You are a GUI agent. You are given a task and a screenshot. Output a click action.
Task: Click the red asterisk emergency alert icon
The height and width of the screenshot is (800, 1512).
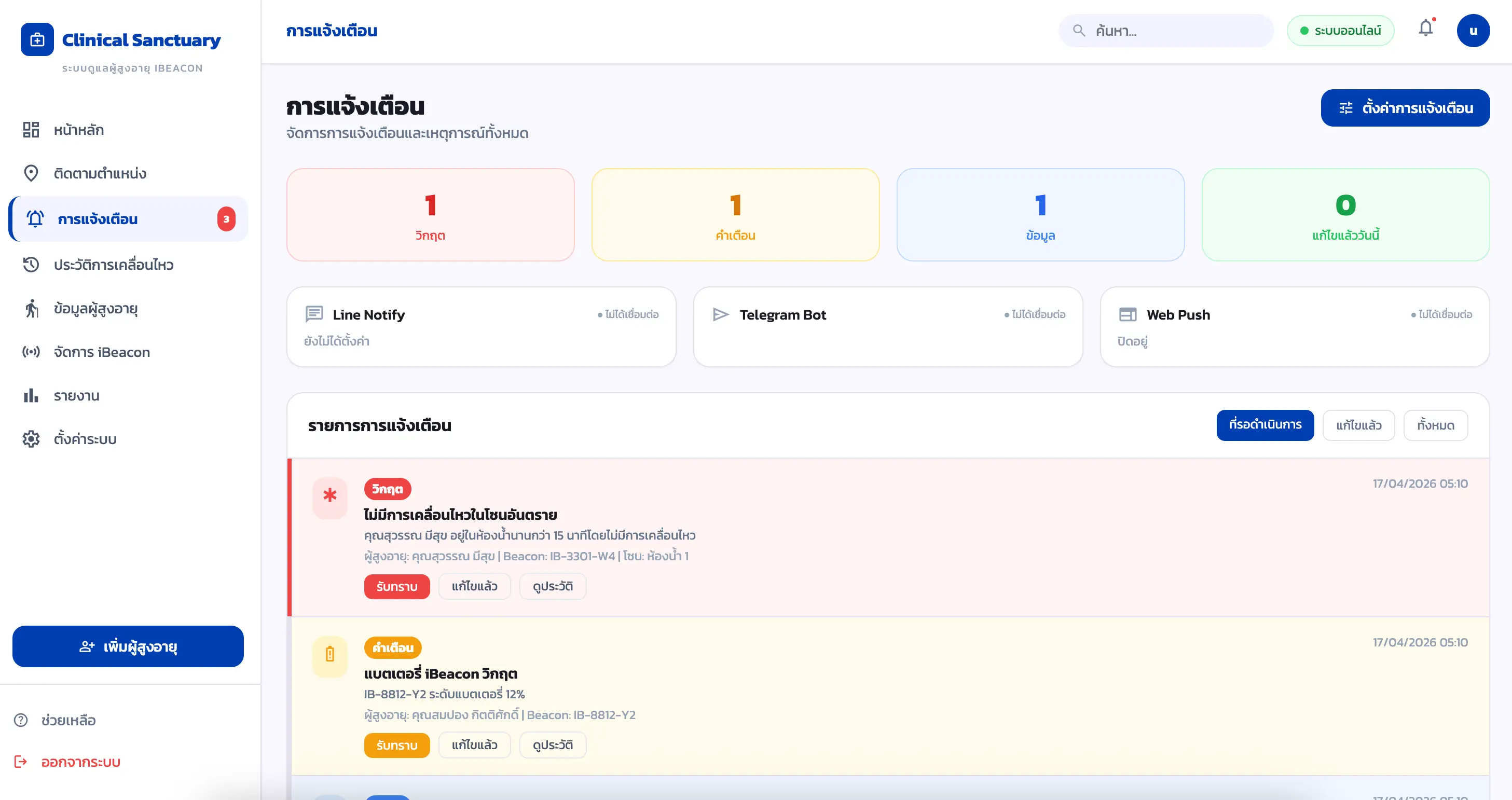point(330,498)
